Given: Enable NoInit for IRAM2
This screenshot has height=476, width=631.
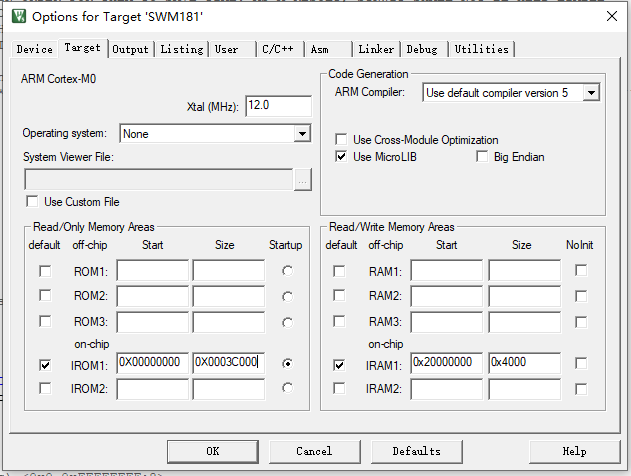Looking at the screenshot, I should tap(581, 389).
